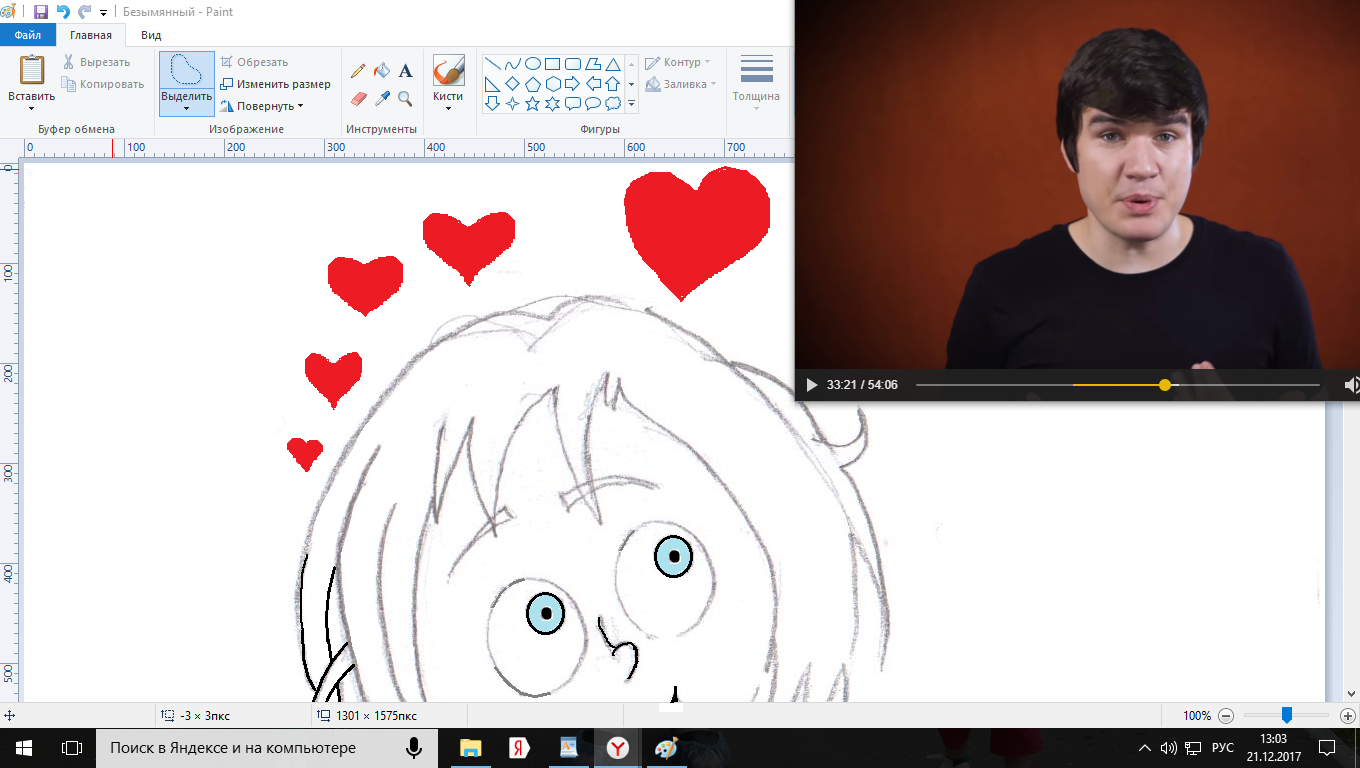
Task: Select the Text tool
Action: (x=405, y=71)
